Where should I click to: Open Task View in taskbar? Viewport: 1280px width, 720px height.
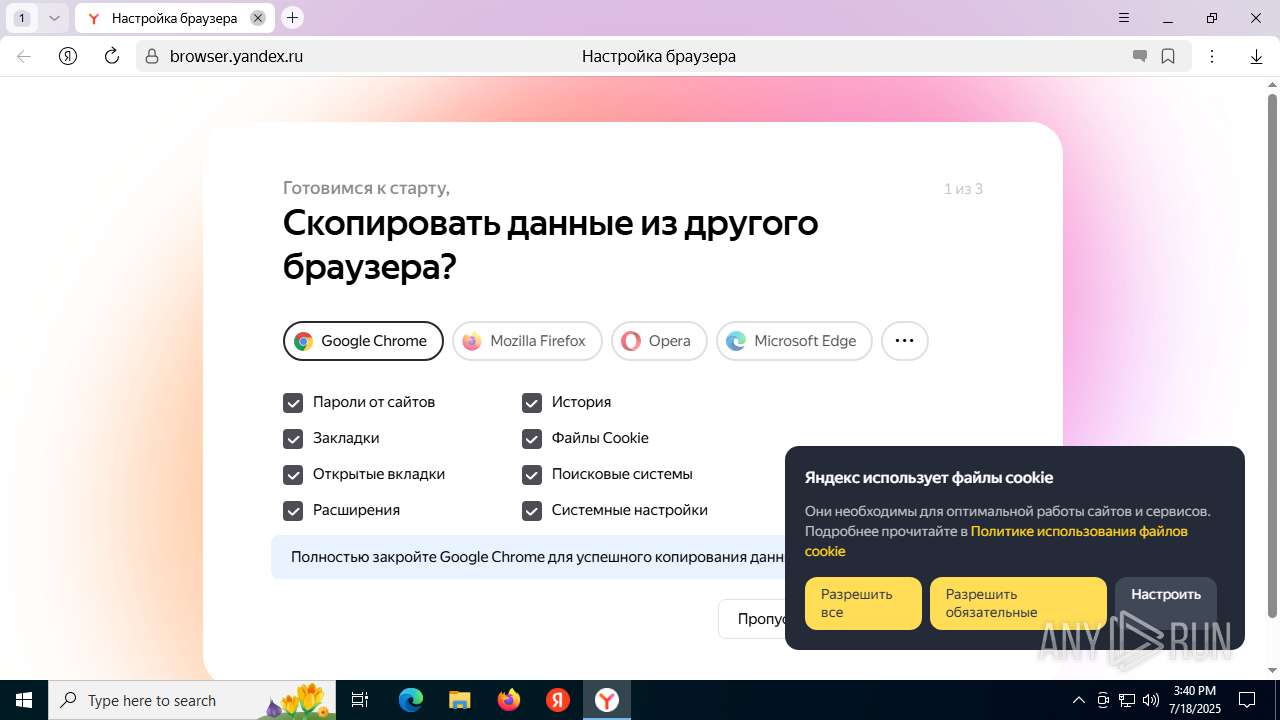pos(360,700)
